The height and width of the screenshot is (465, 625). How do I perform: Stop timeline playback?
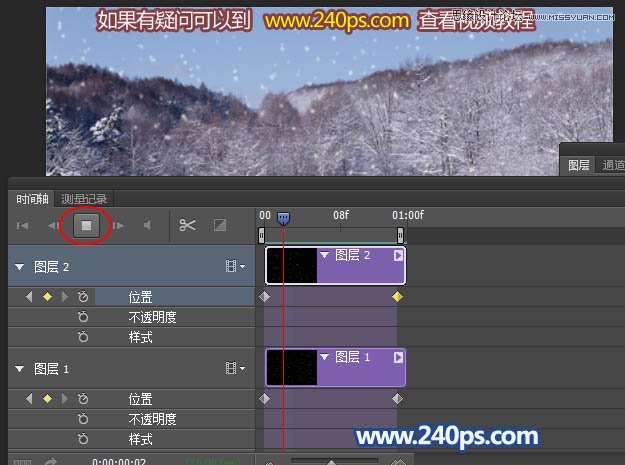click(86, 226)
